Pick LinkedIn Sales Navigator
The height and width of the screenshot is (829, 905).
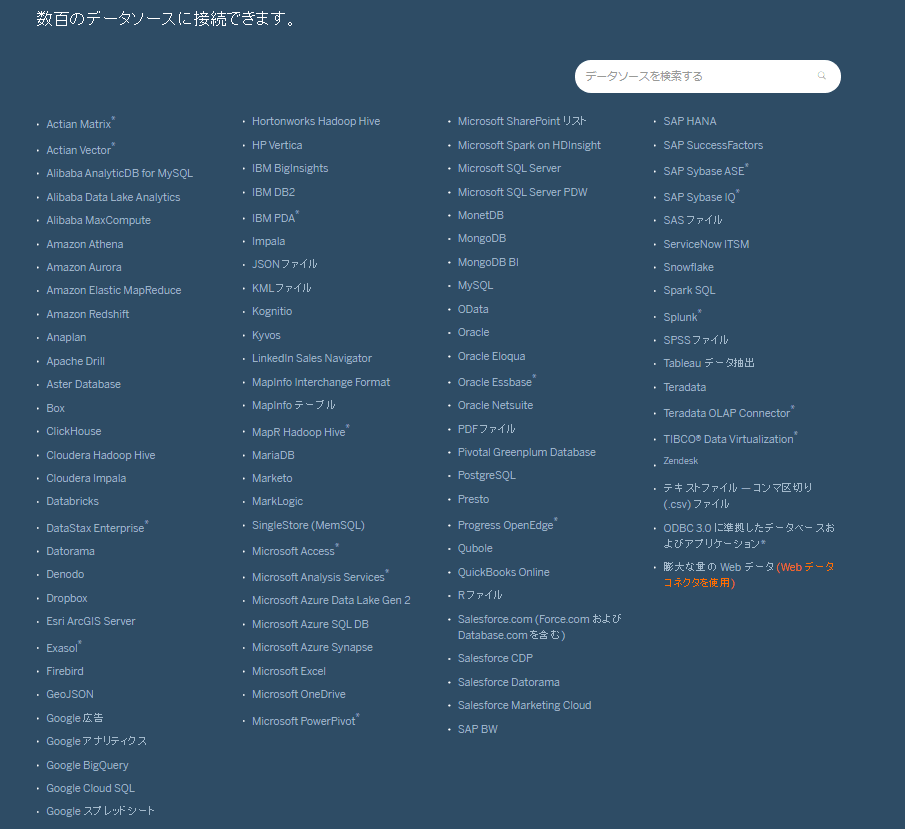point(312,358)
